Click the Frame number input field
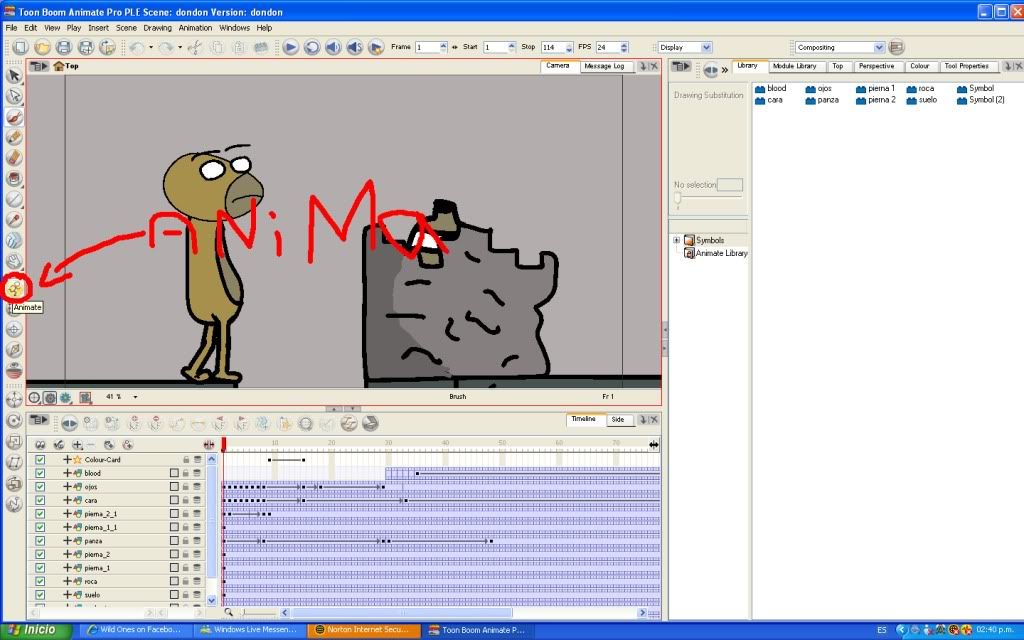1024x640 pixels. pos(428,47)
